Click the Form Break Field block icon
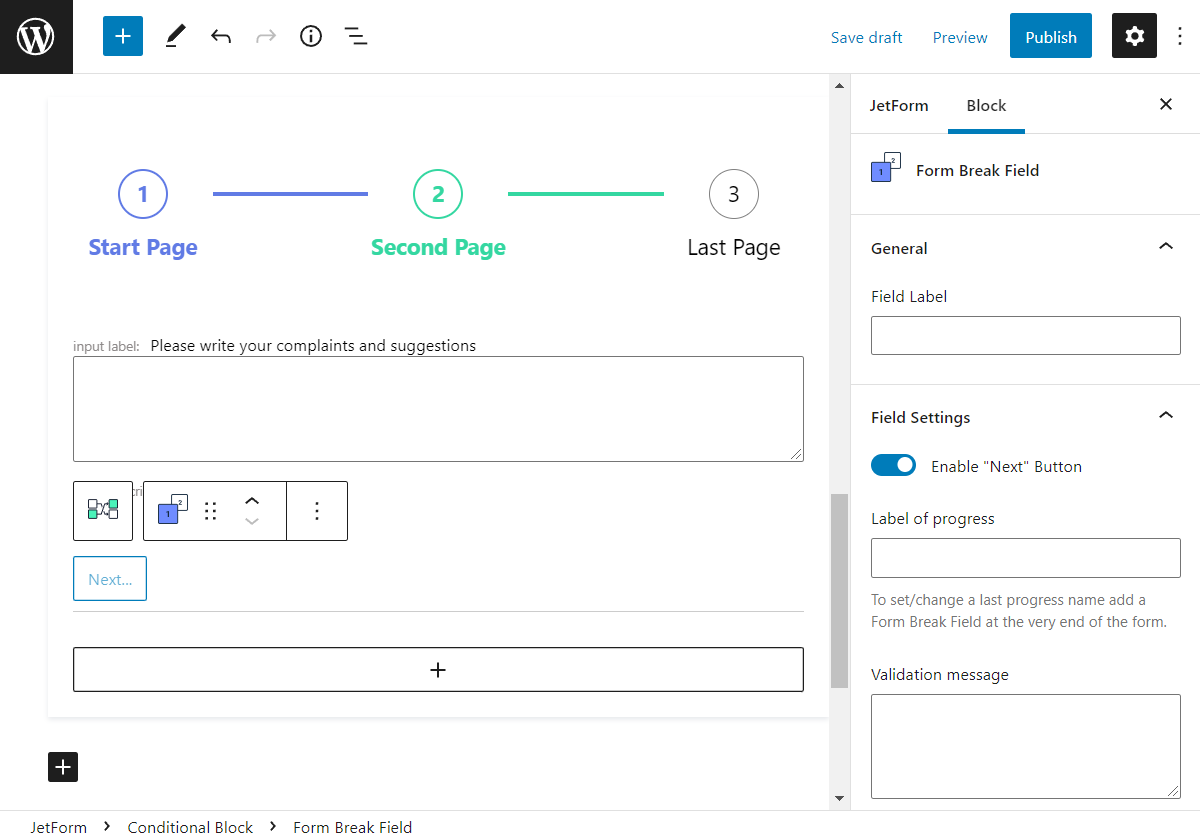 [170, 510]
